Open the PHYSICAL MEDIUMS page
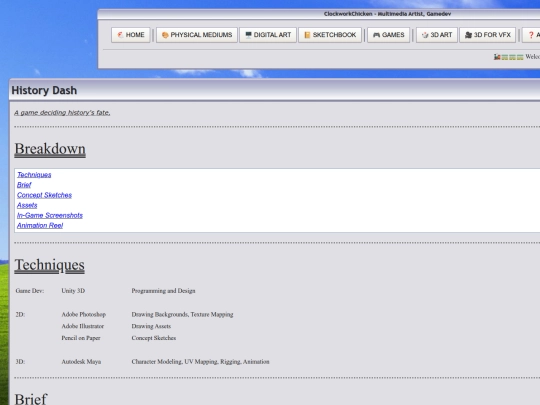Screen dimensions: 540x405 [x=197, y=35]
